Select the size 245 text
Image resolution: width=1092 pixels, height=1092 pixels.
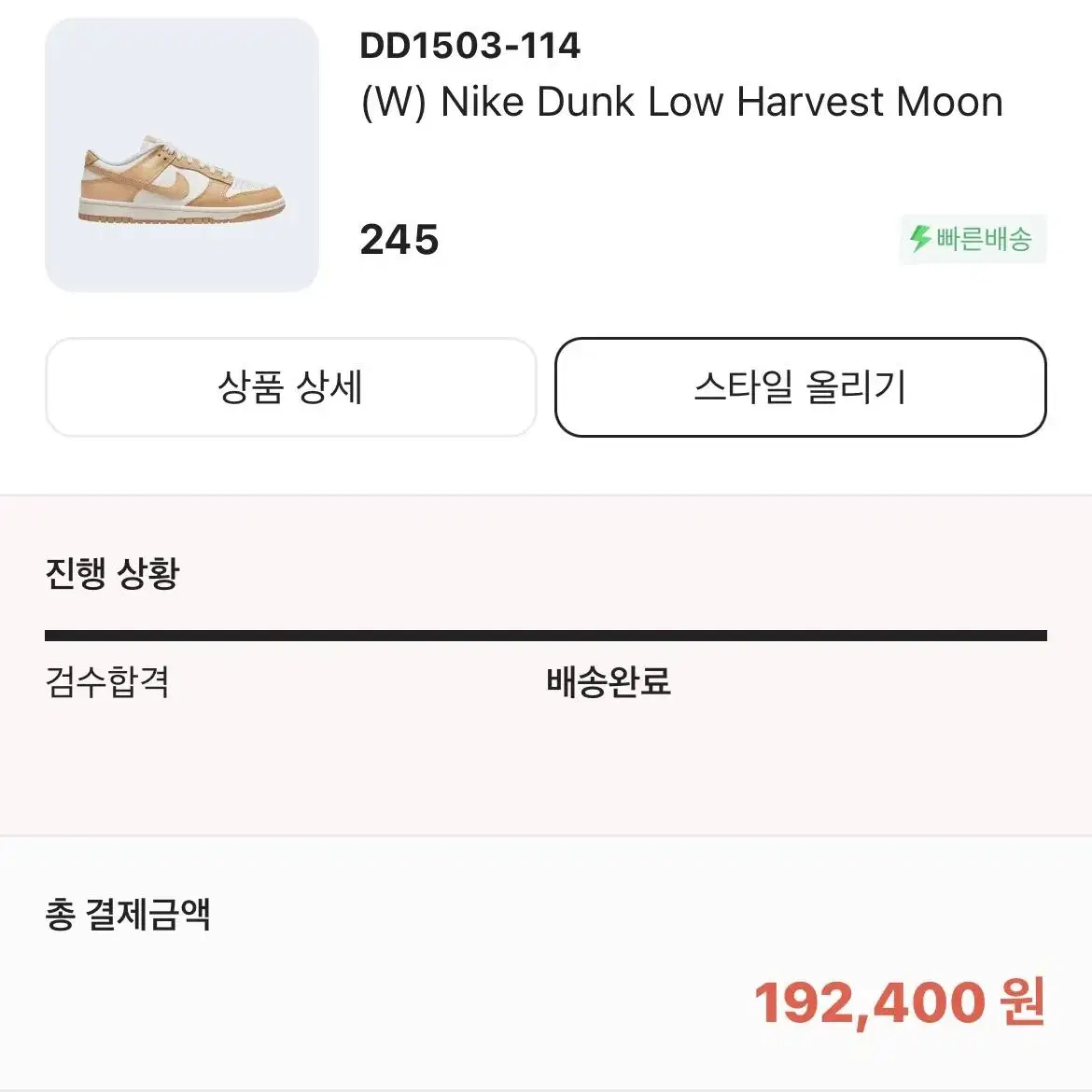click(x=399, y=240)
